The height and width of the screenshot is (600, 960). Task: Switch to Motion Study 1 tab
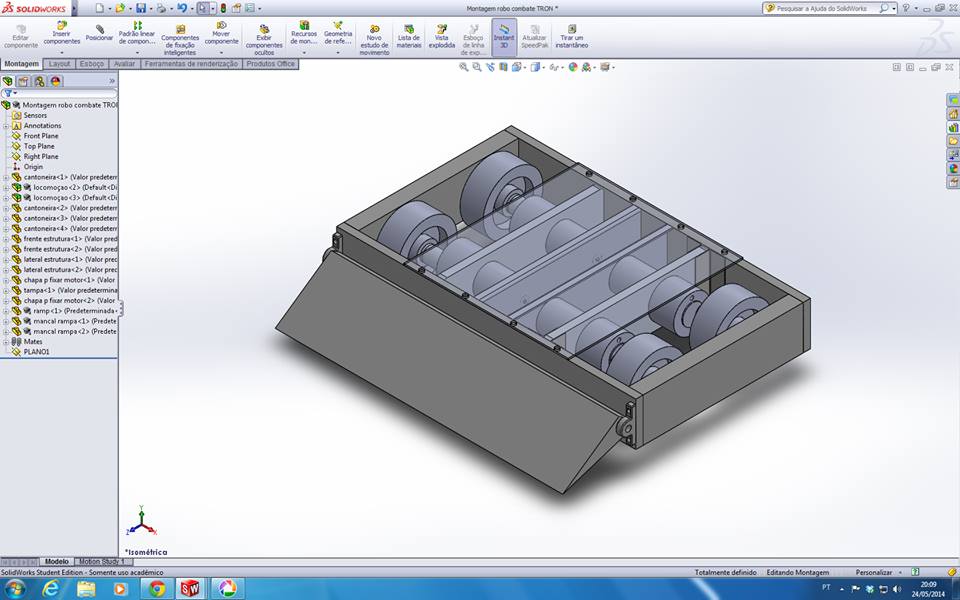pyautogui.click(x=101, y=561)
